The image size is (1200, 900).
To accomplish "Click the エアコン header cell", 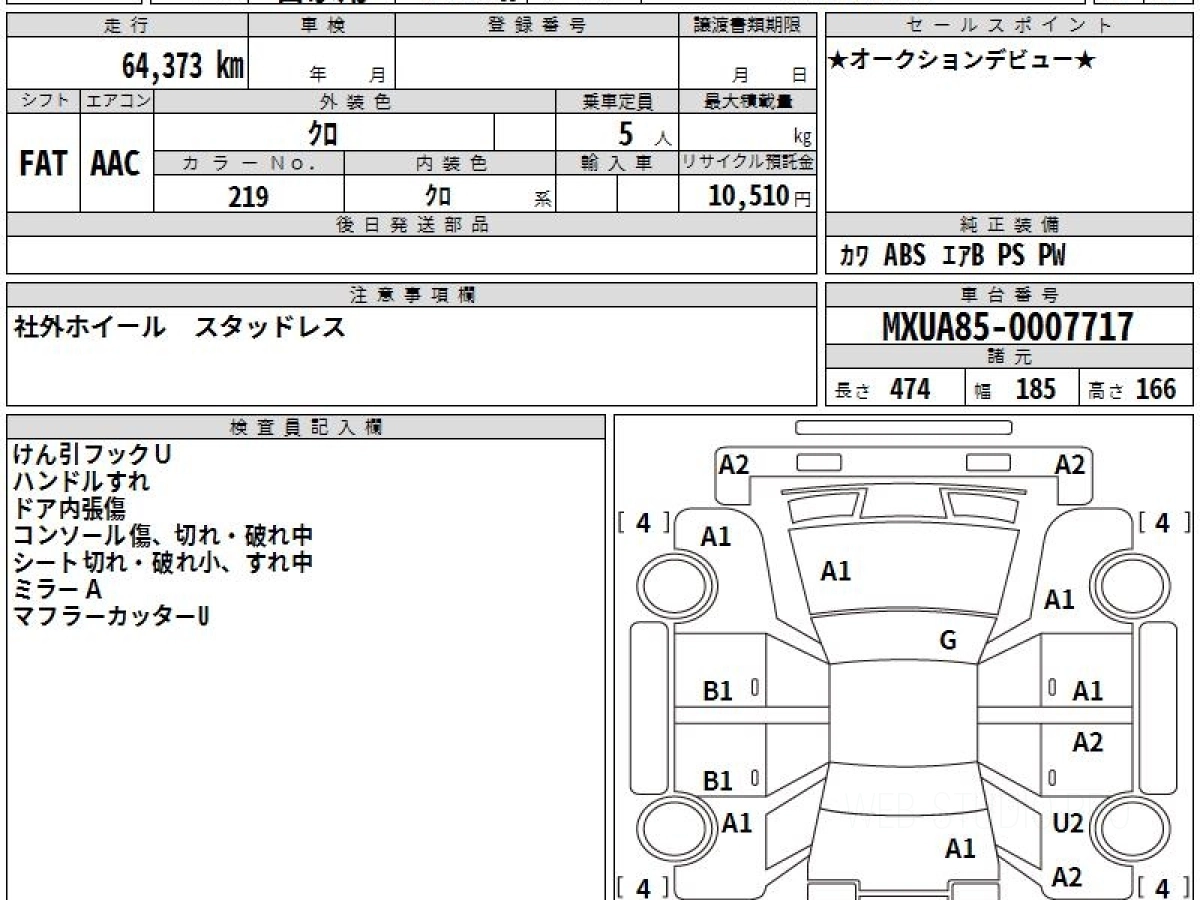I will click(x=117, y=101).
